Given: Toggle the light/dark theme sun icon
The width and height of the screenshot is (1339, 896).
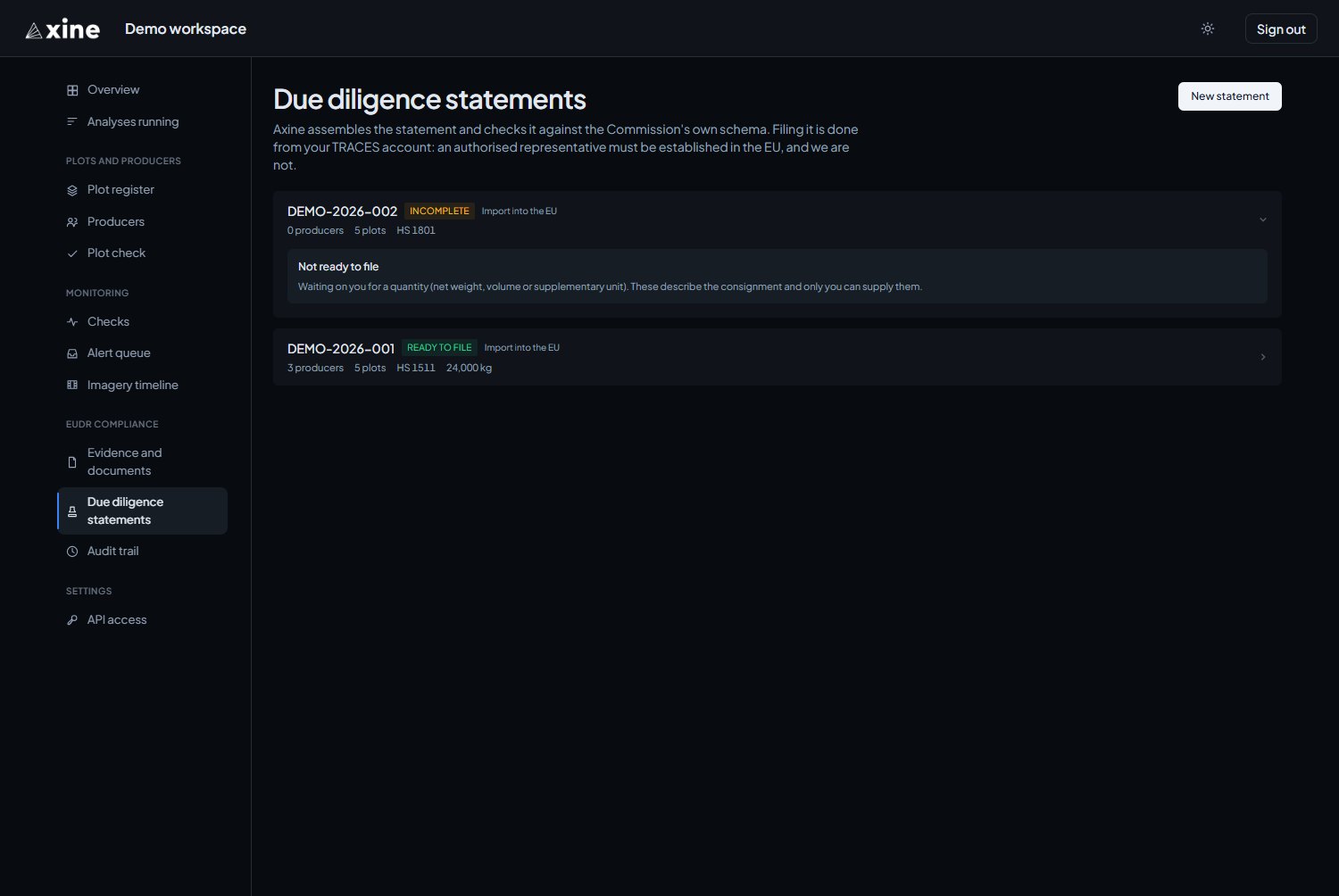Looking at the screenshot, I should pos(1208,29).
